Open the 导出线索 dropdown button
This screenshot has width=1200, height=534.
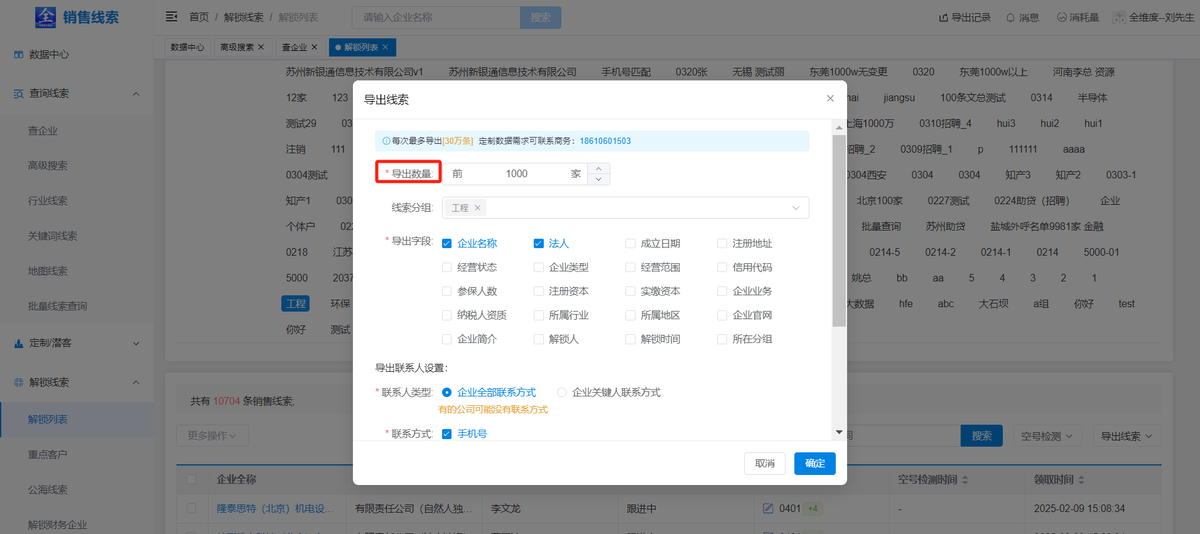[1127, 436]
